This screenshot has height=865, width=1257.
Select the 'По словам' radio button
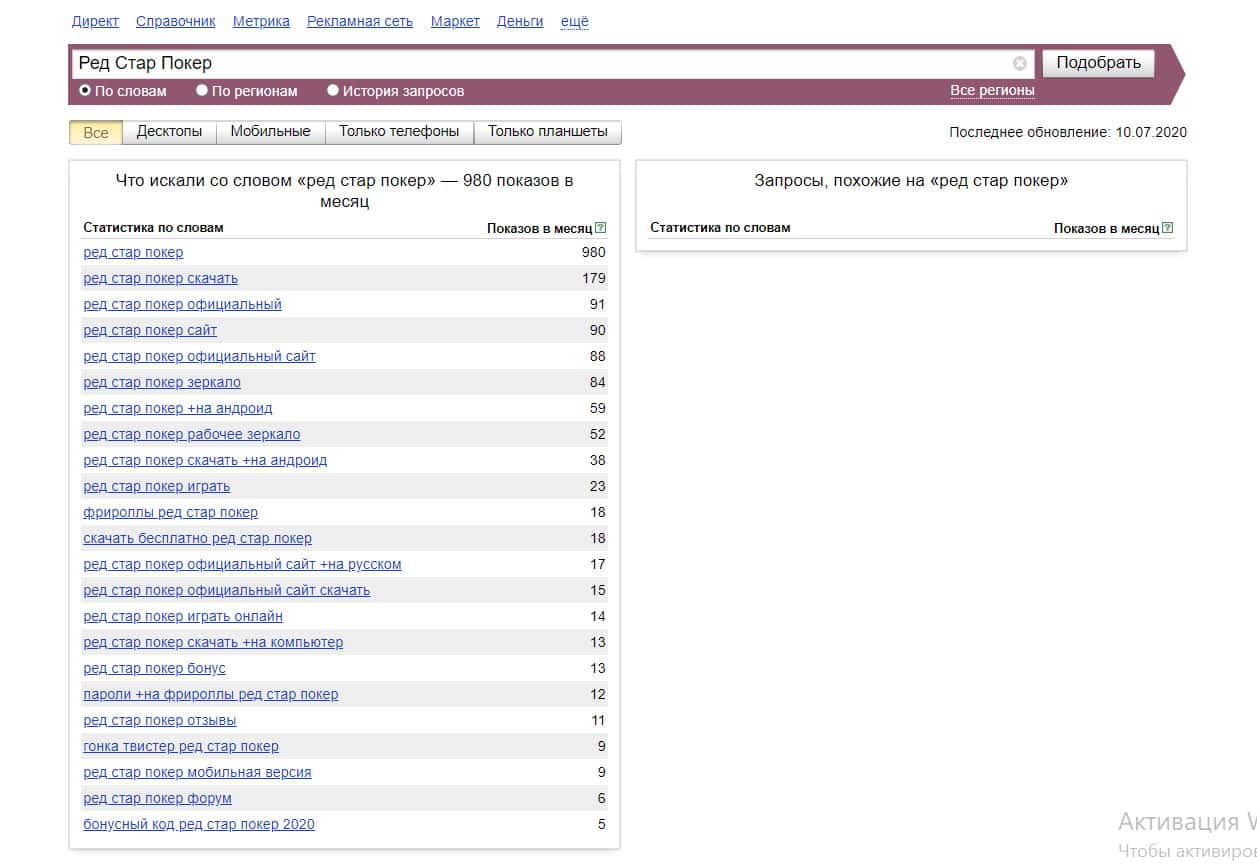(85, 90)
